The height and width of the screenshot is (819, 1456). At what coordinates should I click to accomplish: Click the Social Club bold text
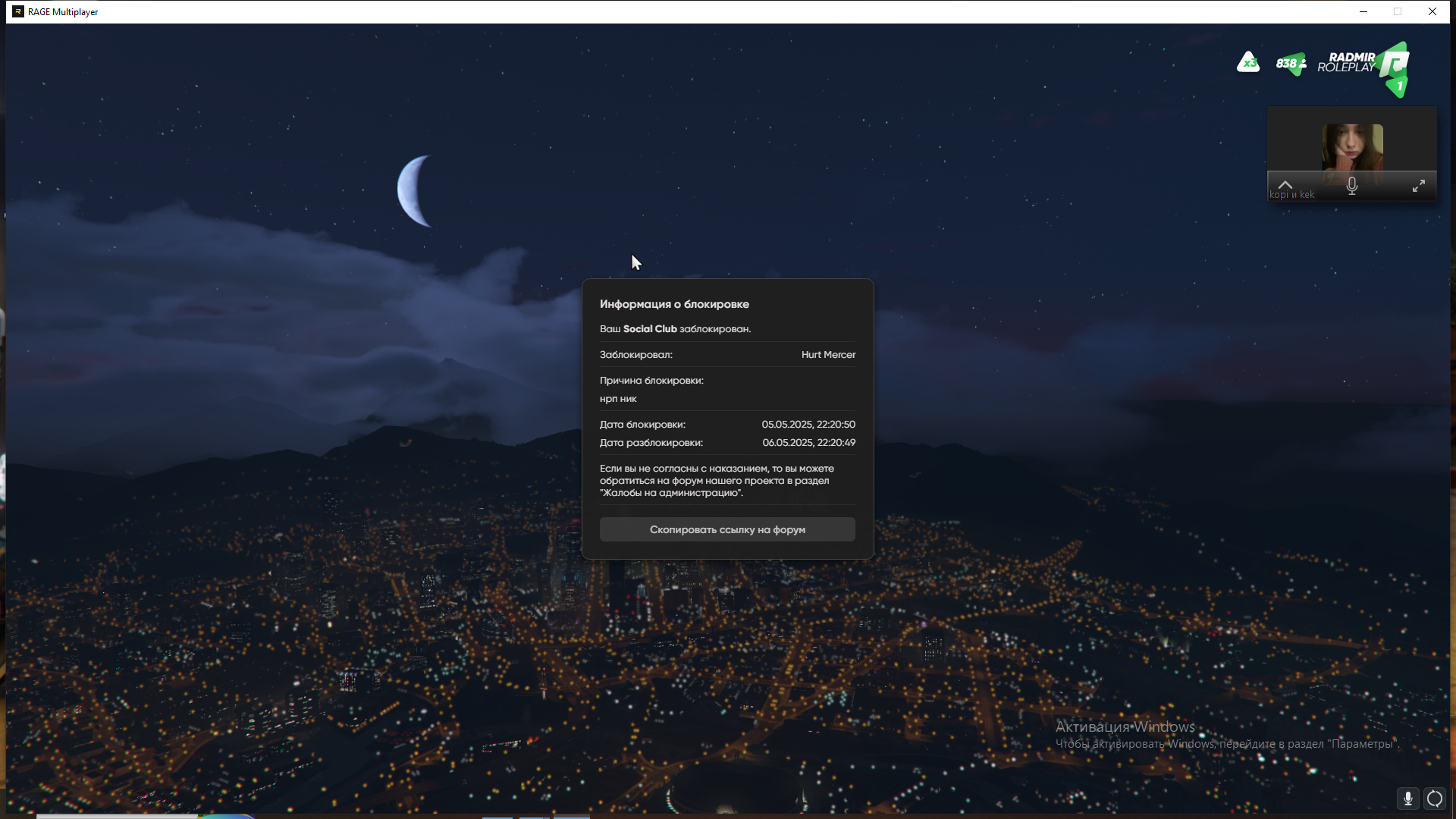pos(650,329)
